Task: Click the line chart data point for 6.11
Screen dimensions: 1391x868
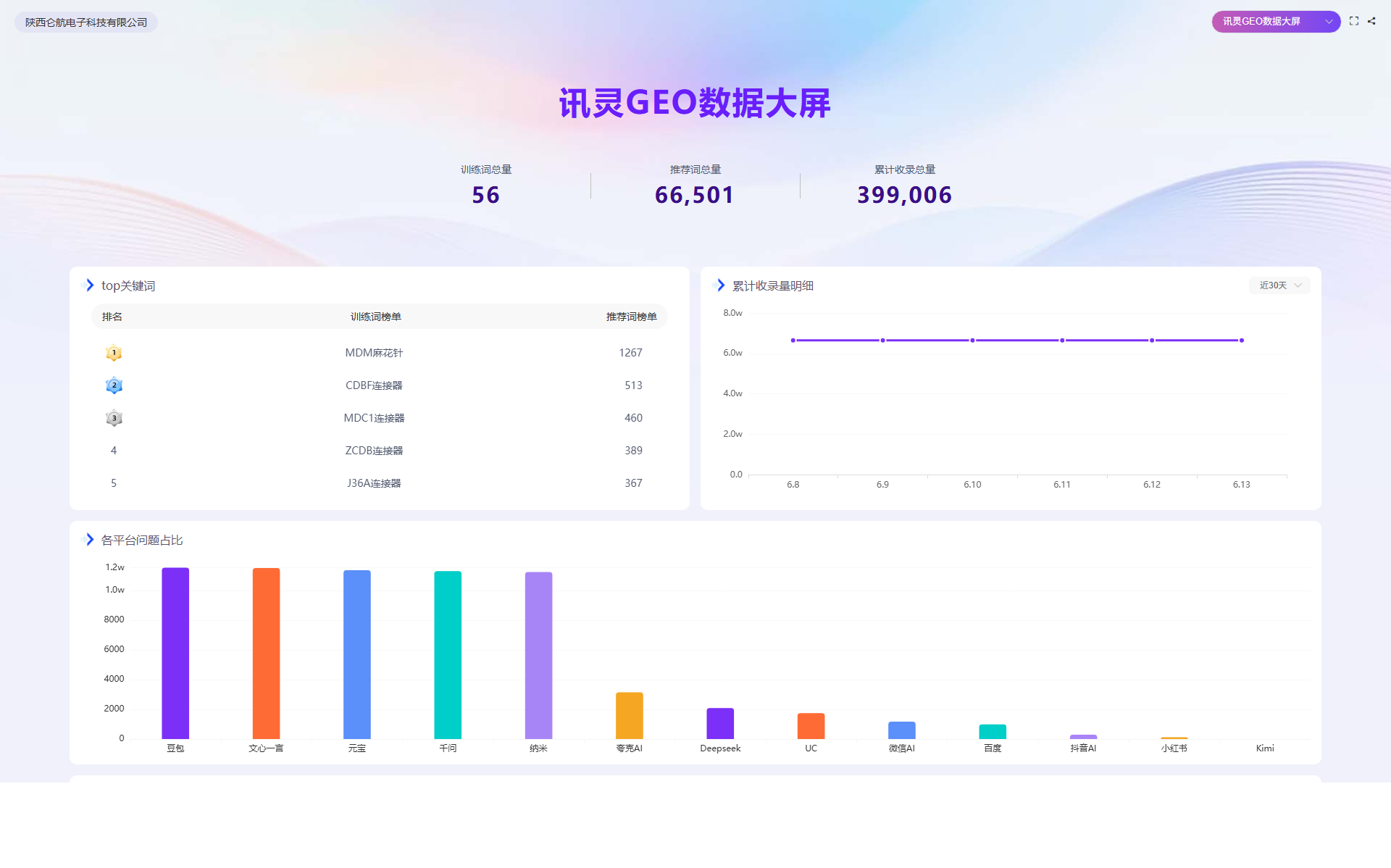Action: tap(1062, 341)
